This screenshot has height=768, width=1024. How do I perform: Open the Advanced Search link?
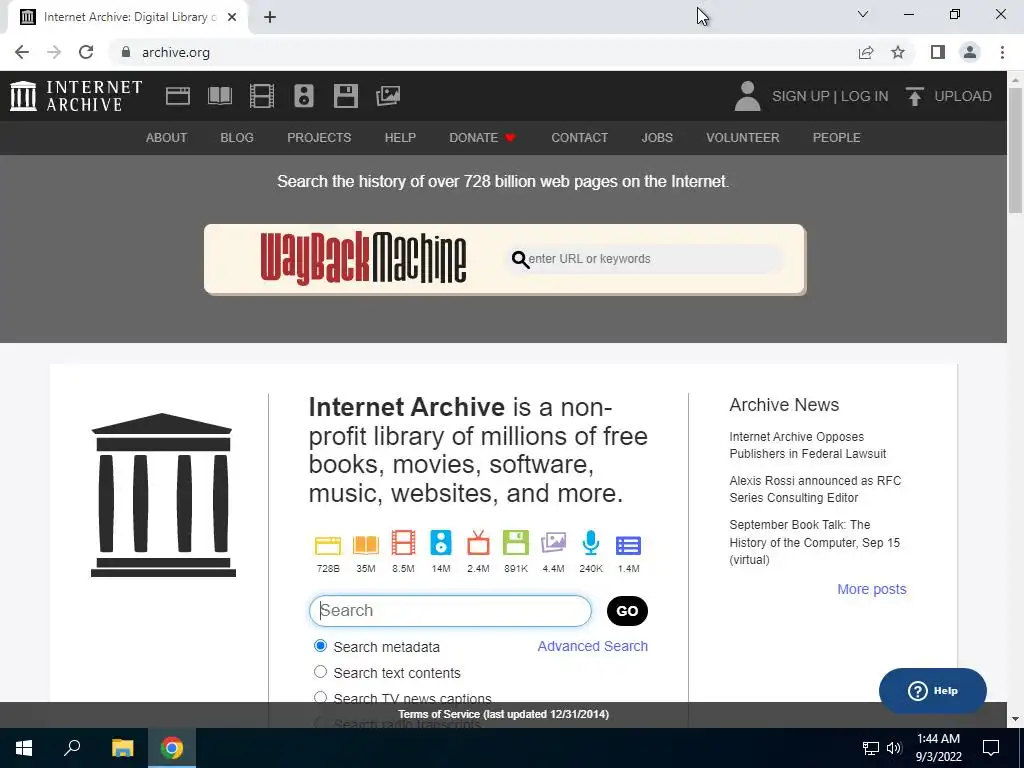coord(592,646)
